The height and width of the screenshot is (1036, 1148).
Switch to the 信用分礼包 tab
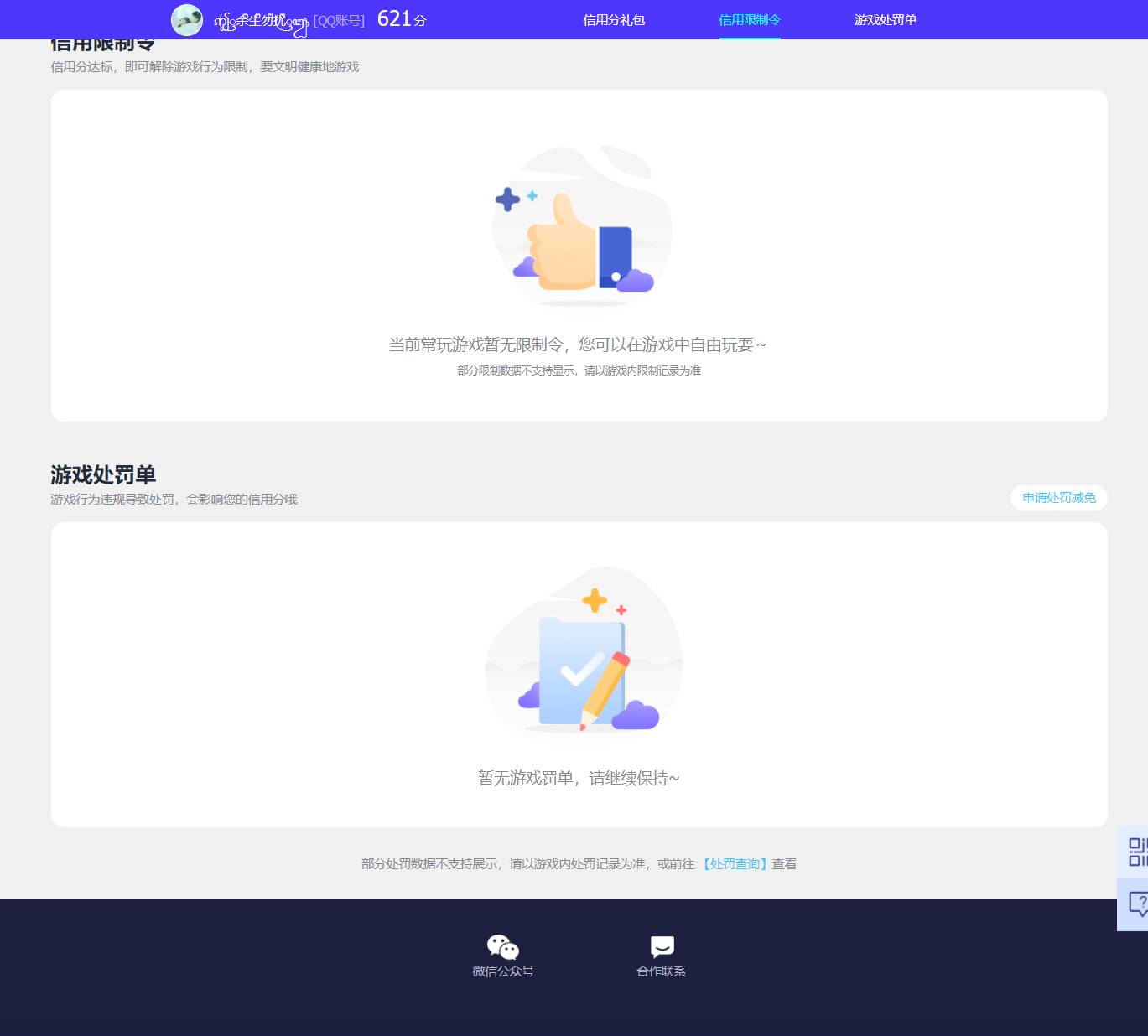pyautogui.click(x=615, y=20)
